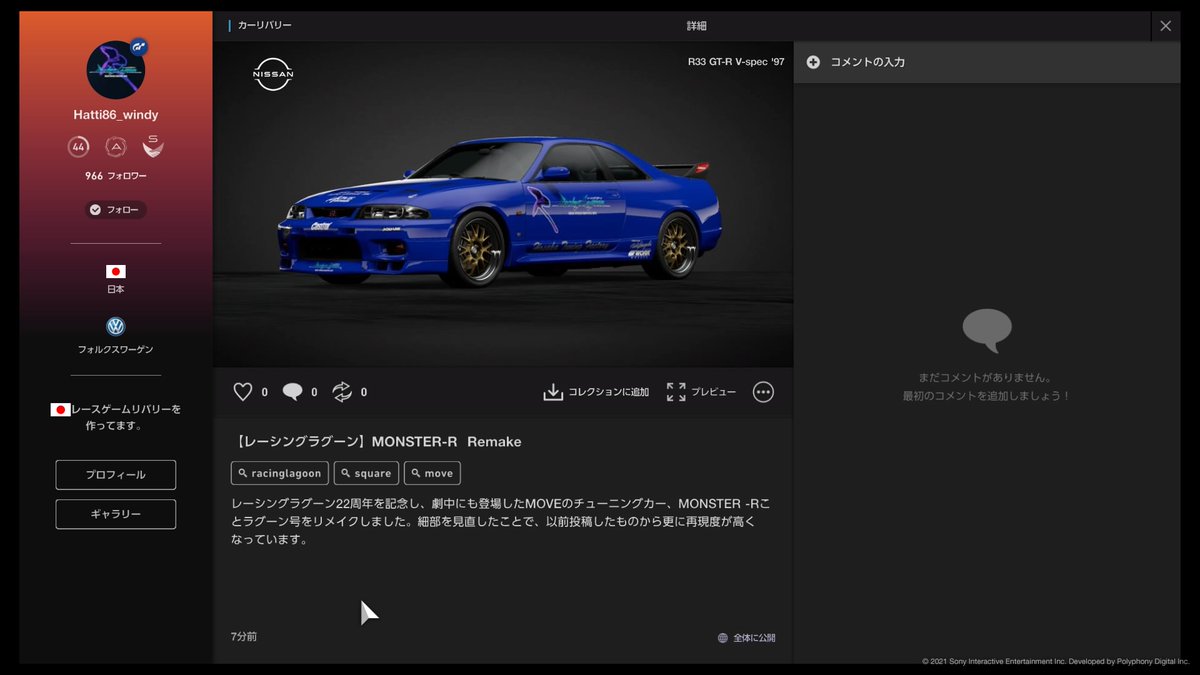
Task: Click the driver rating A badge
Action: (116, 147)
